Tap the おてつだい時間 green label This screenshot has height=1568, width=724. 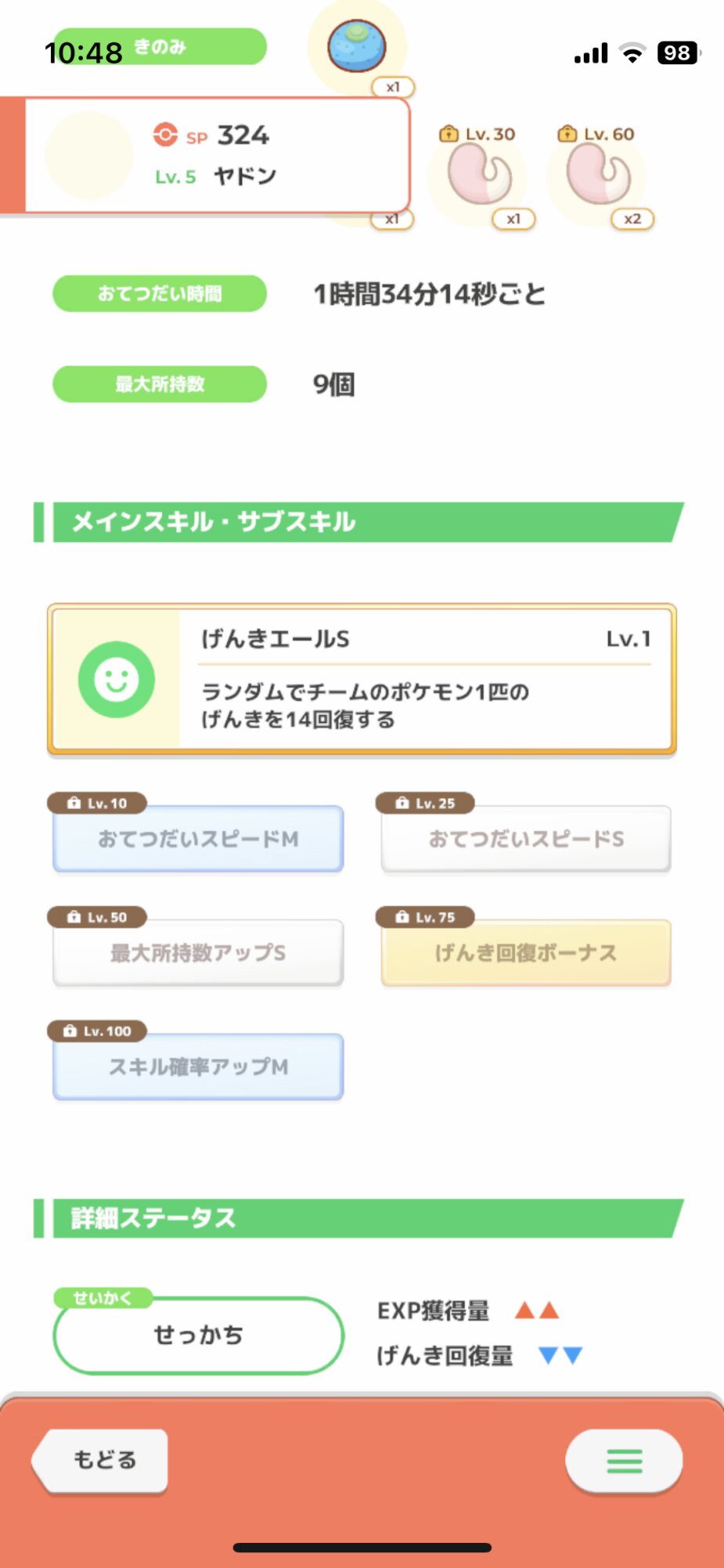[x=160, y=294]
